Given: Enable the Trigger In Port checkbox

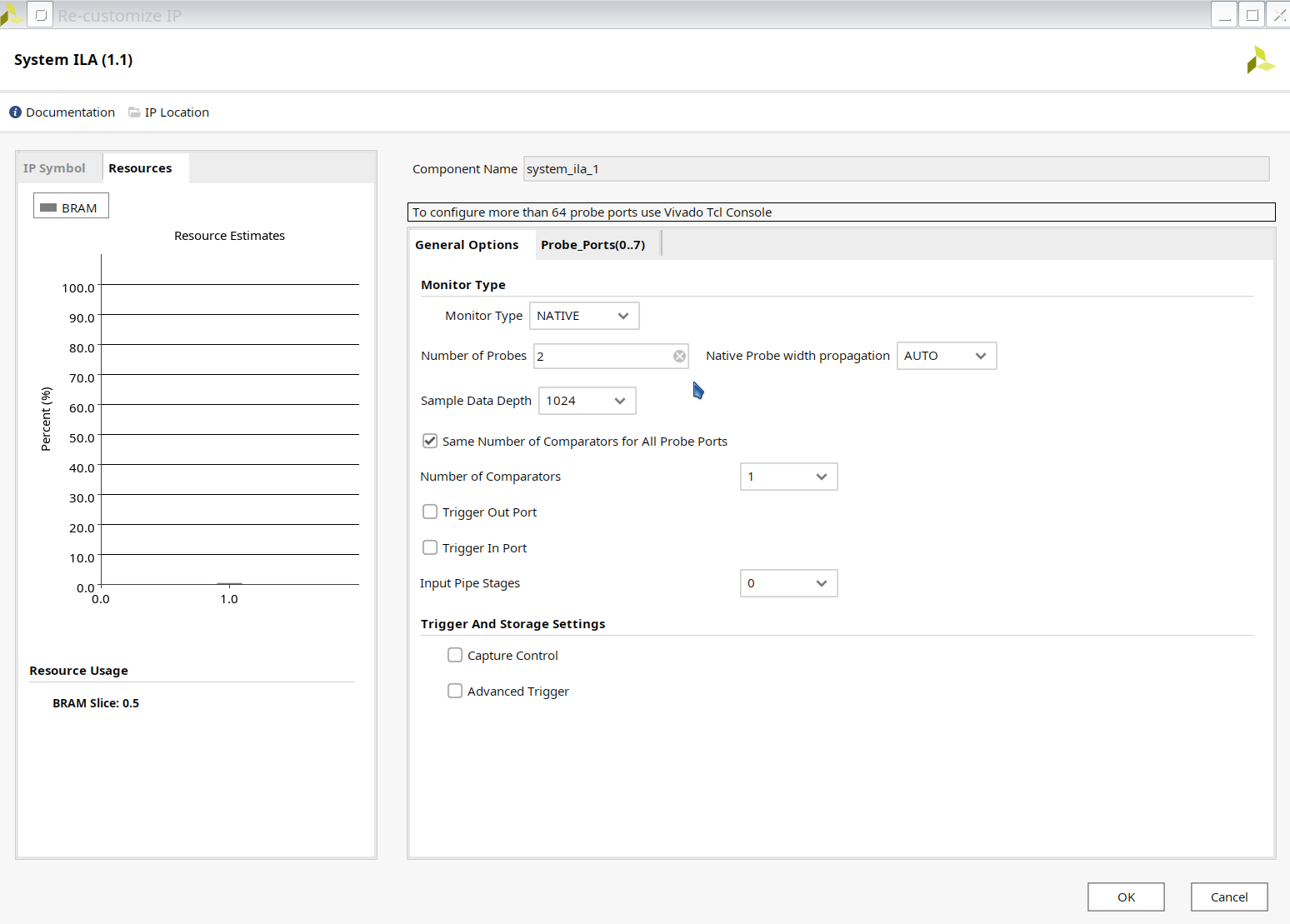Looking at the screenshot, I should click(x=430, y=547).
